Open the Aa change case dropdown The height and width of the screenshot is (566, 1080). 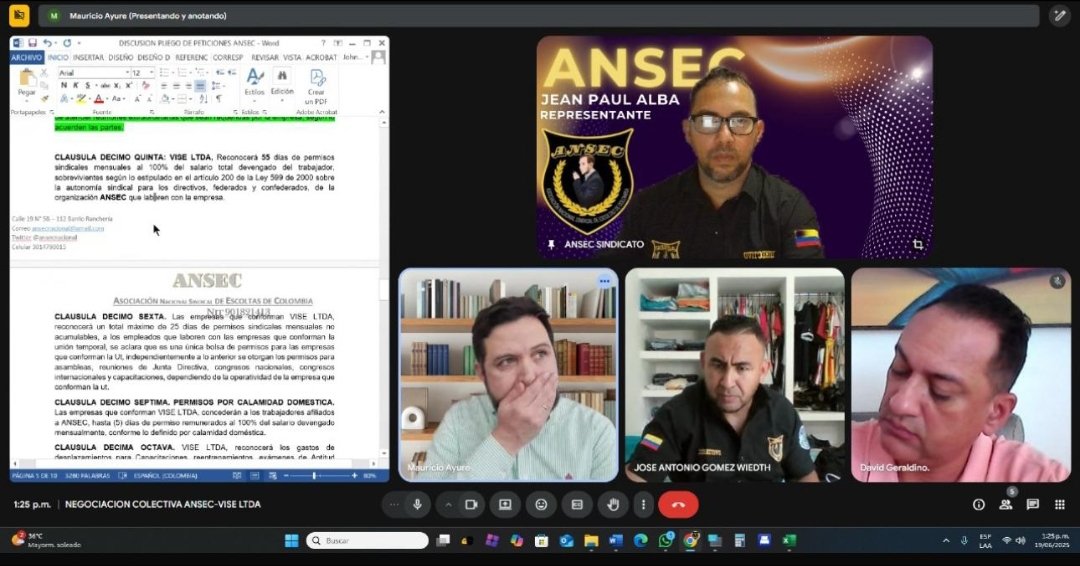(x=118, y=99)
